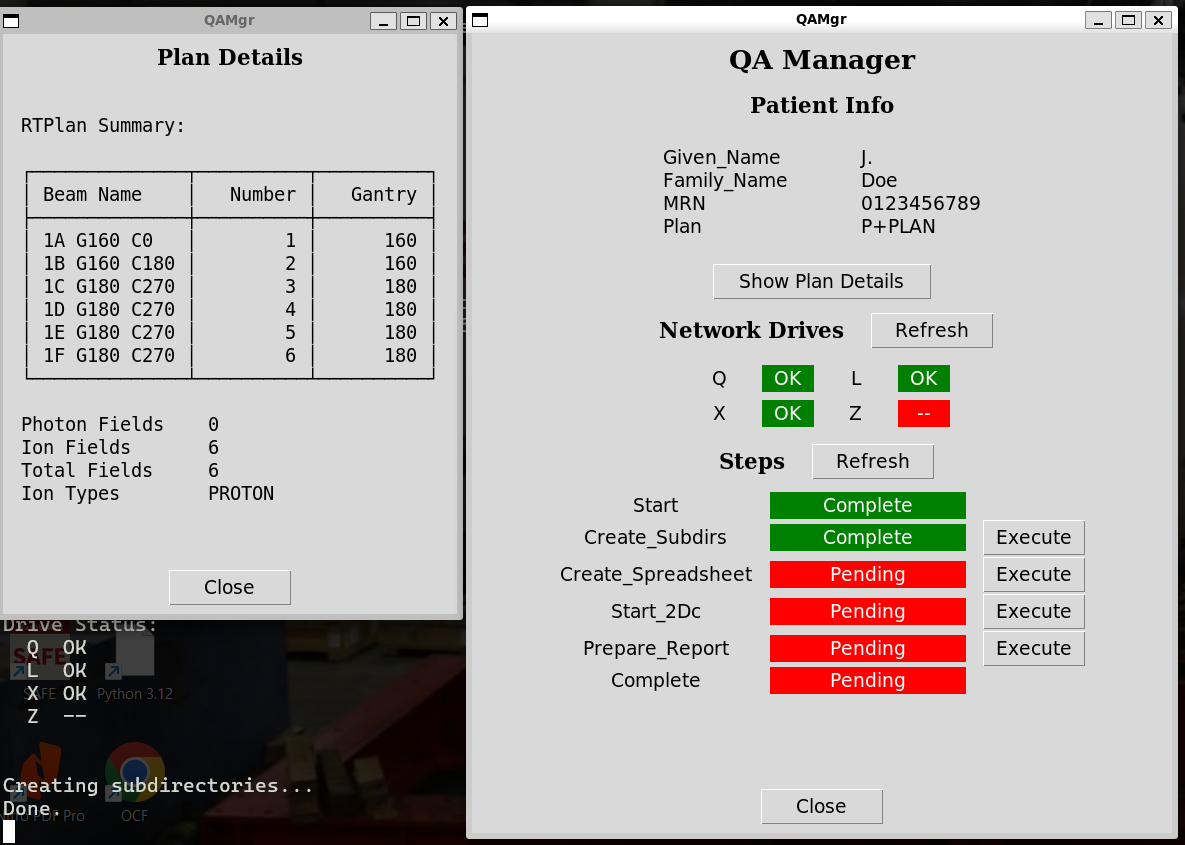Close the Plan Details window
The image size is (1185, 845).
coord(229,587)
